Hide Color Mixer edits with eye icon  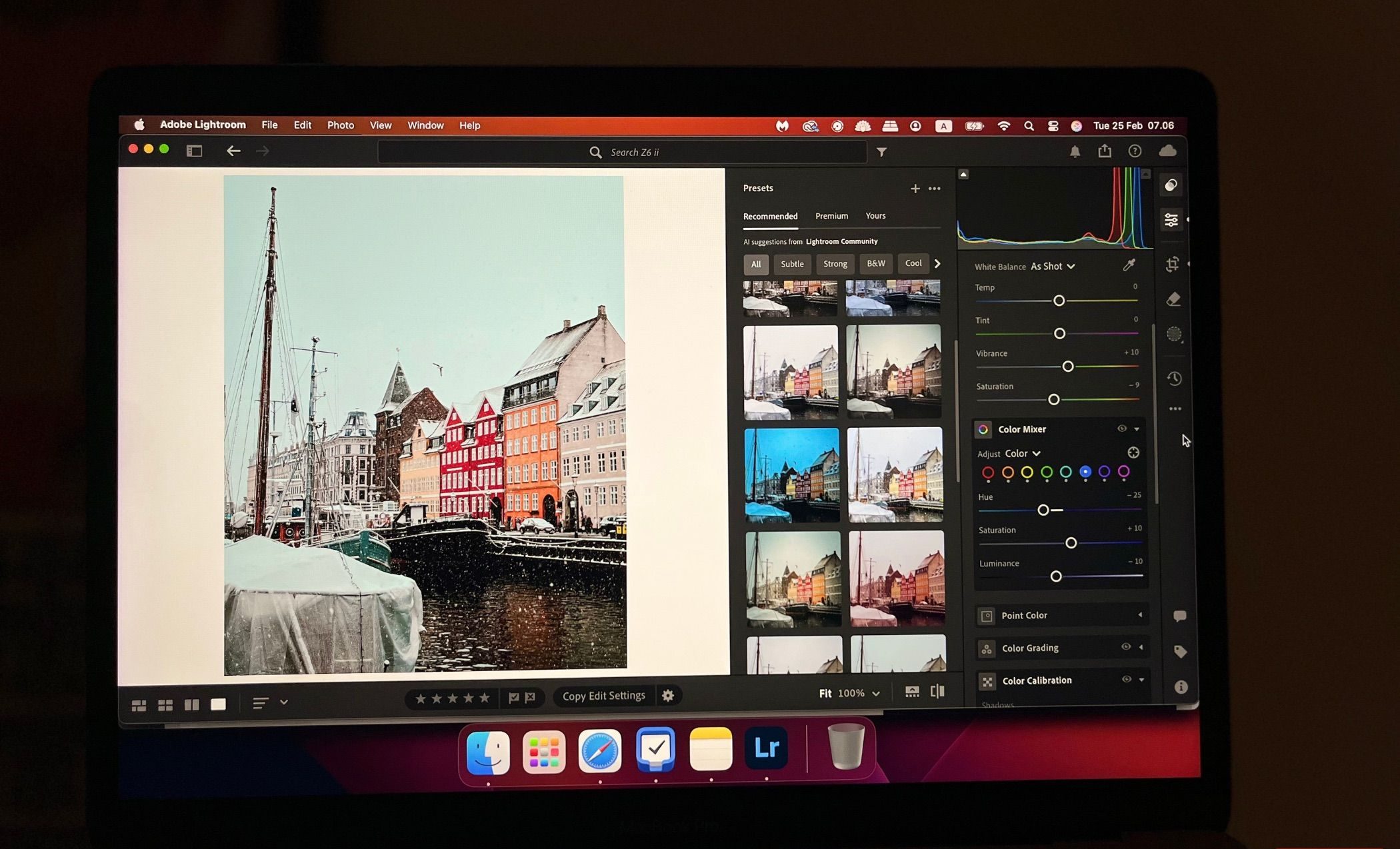[x=1121, y=428]
